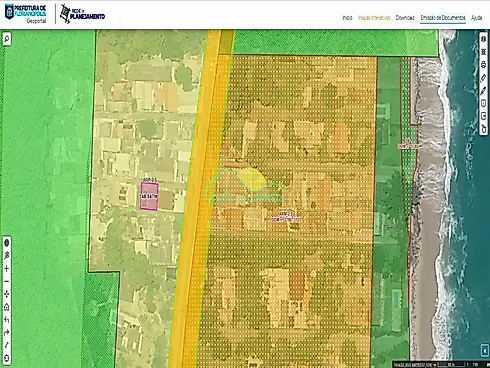Select the pan arrows tool

[x=7, y=294]
